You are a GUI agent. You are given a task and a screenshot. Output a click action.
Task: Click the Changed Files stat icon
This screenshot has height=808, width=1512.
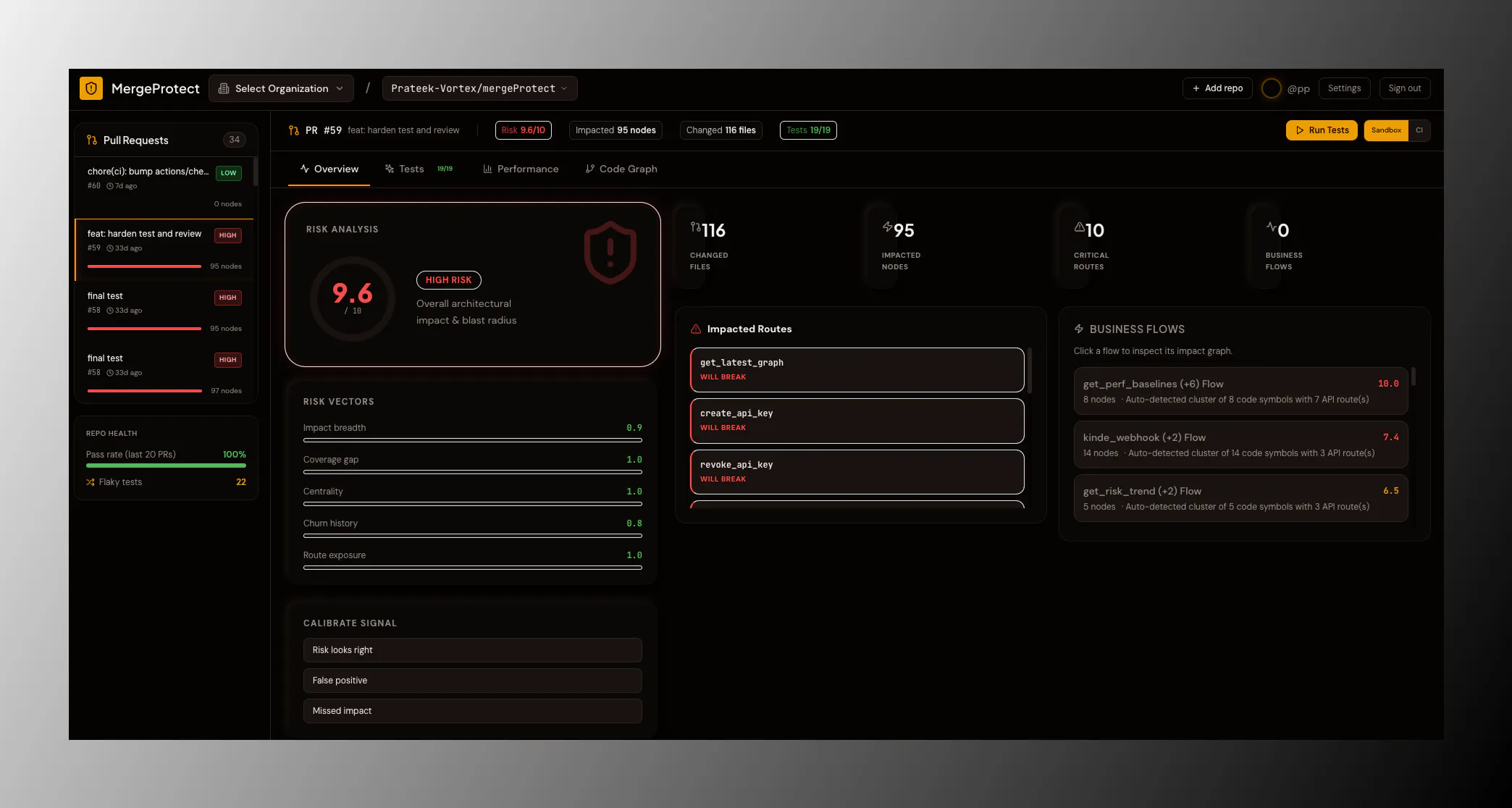point(695,227)
